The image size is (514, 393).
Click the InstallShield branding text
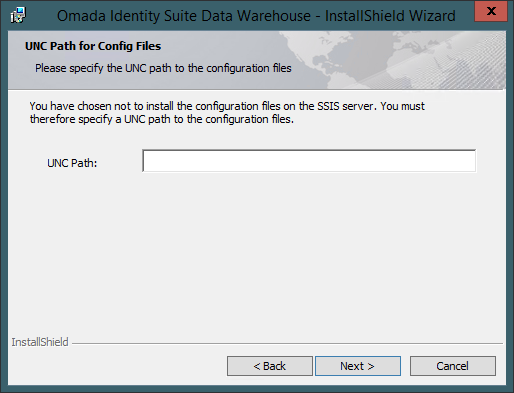click(x=40, y=342)
